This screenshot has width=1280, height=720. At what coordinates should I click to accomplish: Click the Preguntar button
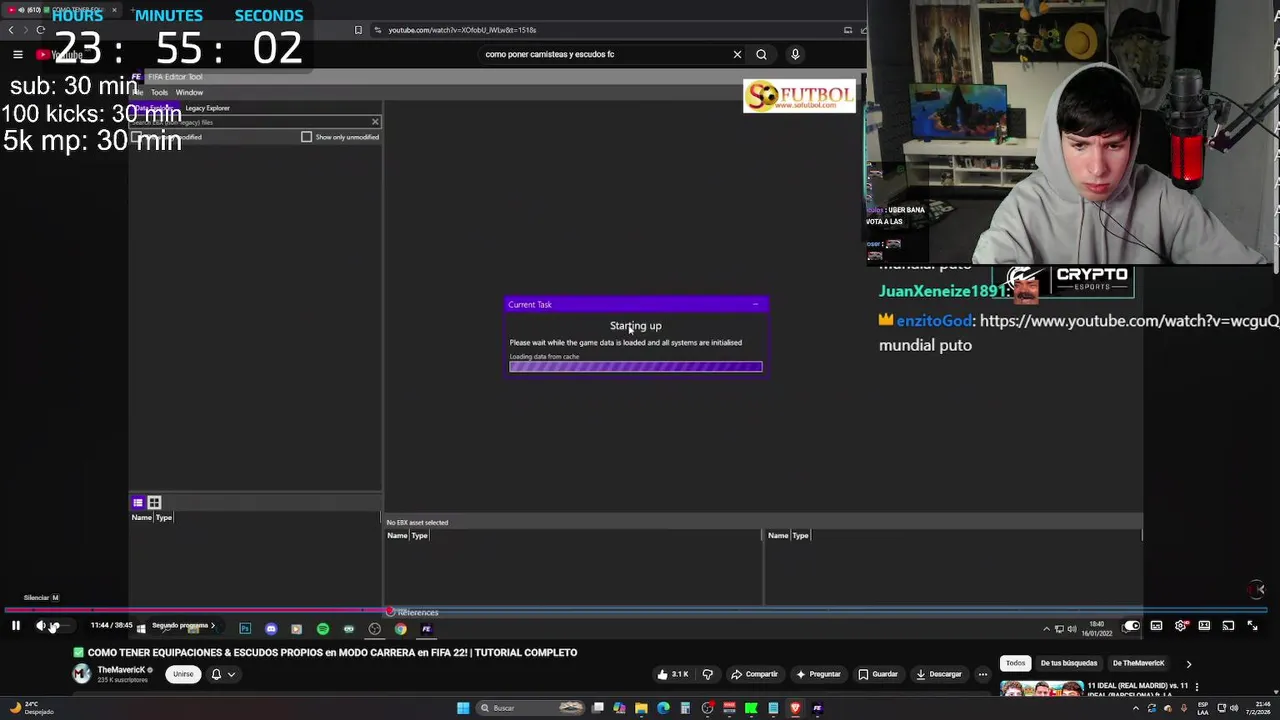[818, 674]
